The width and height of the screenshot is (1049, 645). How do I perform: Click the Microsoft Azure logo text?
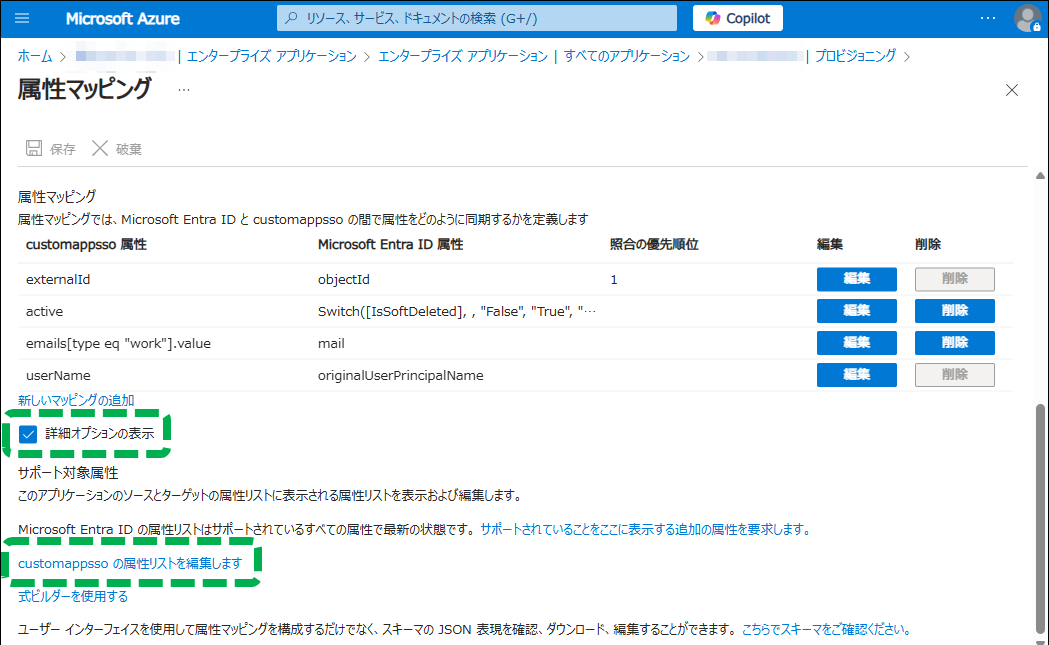[122, 19]
